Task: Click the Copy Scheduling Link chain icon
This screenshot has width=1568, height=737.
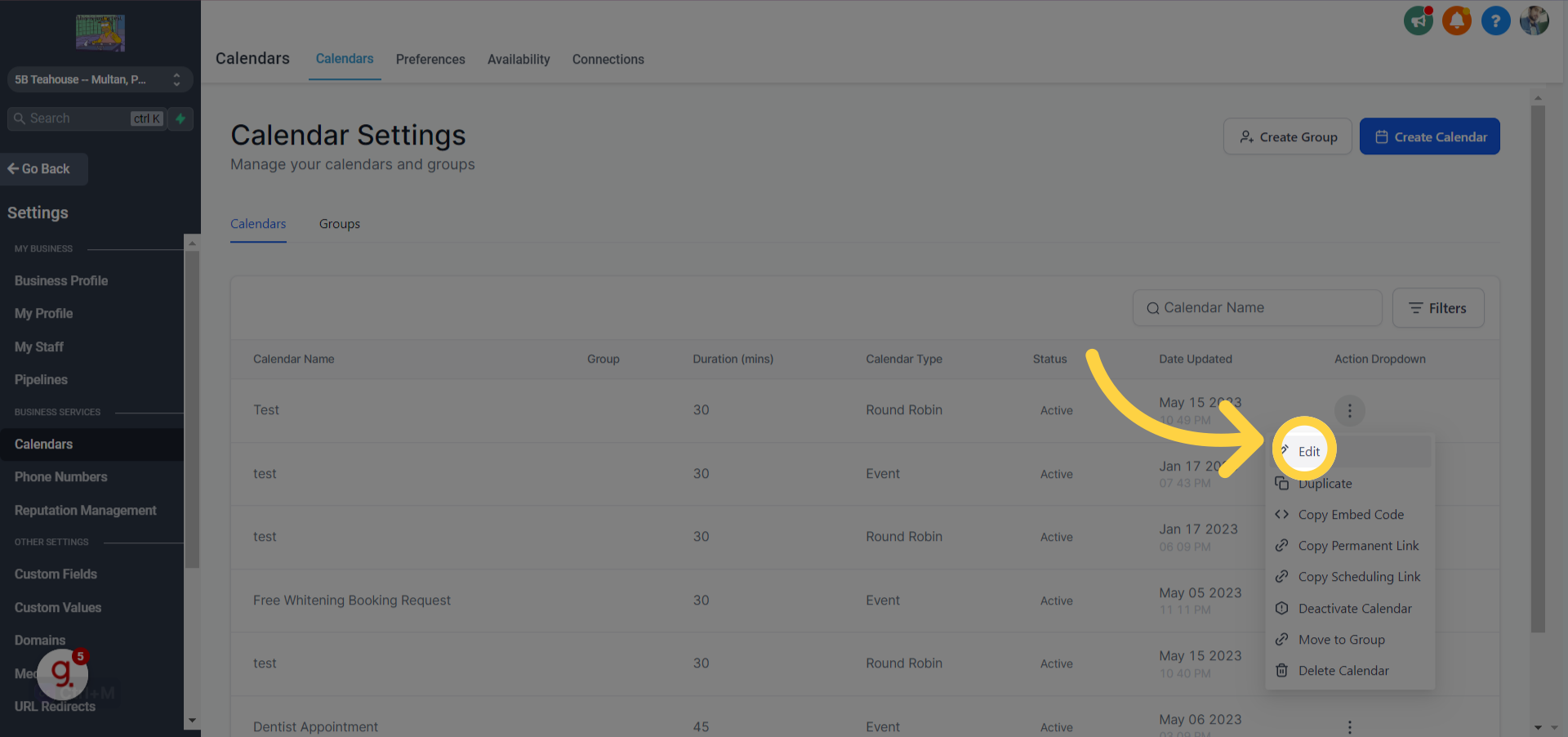Action: (1282, 577)
